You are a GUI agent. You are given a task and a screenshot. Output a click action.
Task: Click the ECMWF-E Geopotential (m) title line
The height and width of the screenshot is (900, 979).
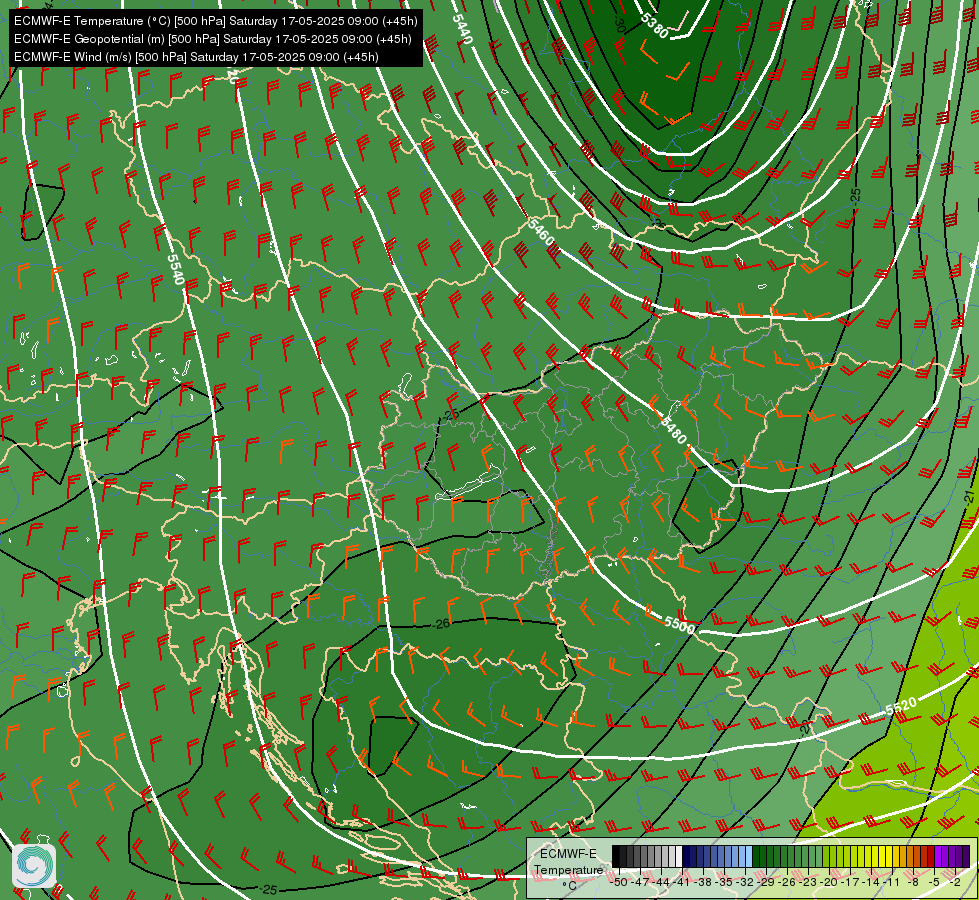click(x=212, y=39)
